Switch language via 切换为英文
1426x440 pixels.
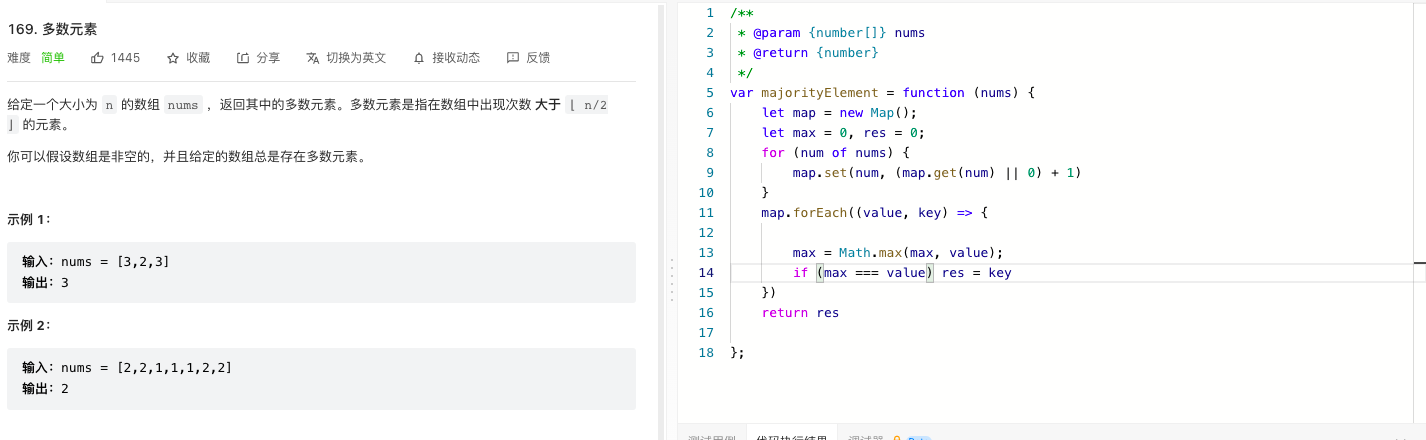point(356,58)
